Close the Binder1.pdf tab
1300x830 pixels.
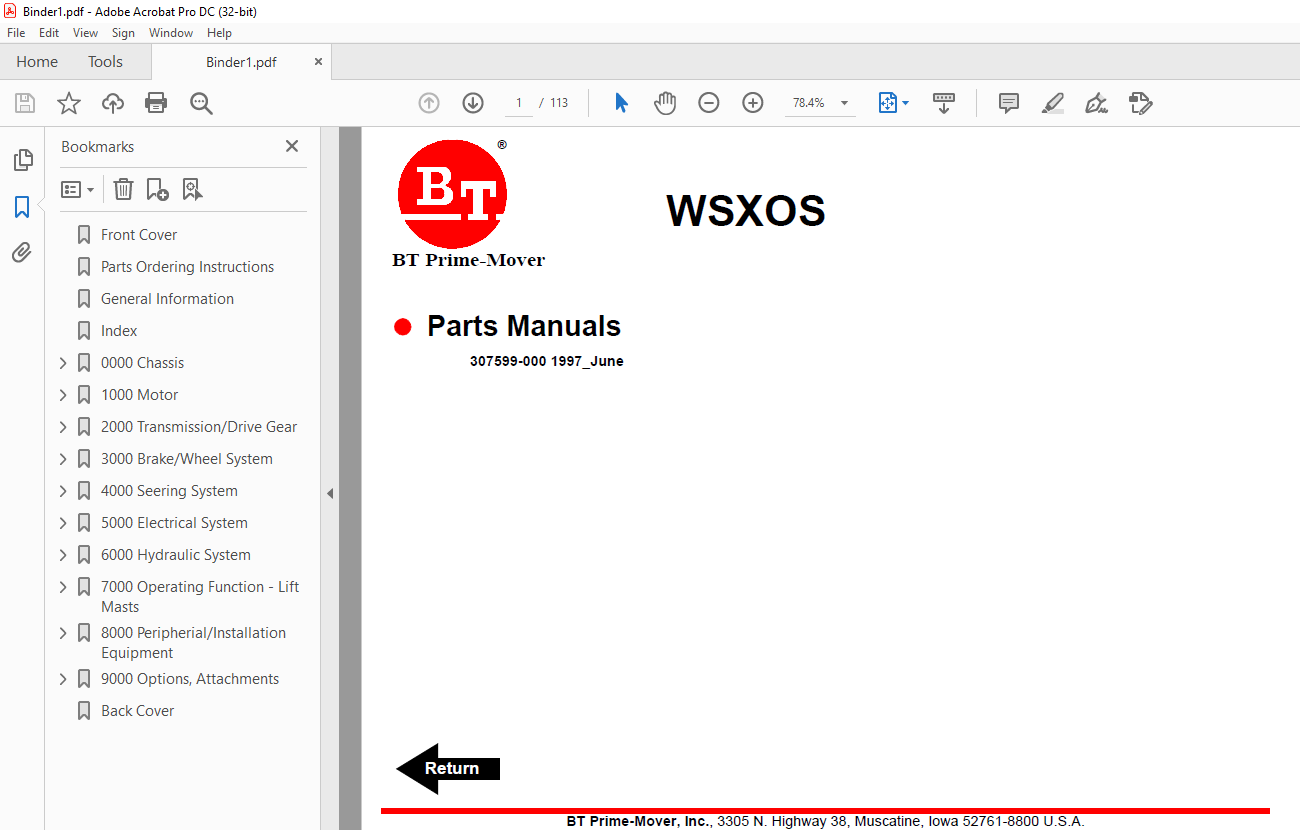pos(318,62)
